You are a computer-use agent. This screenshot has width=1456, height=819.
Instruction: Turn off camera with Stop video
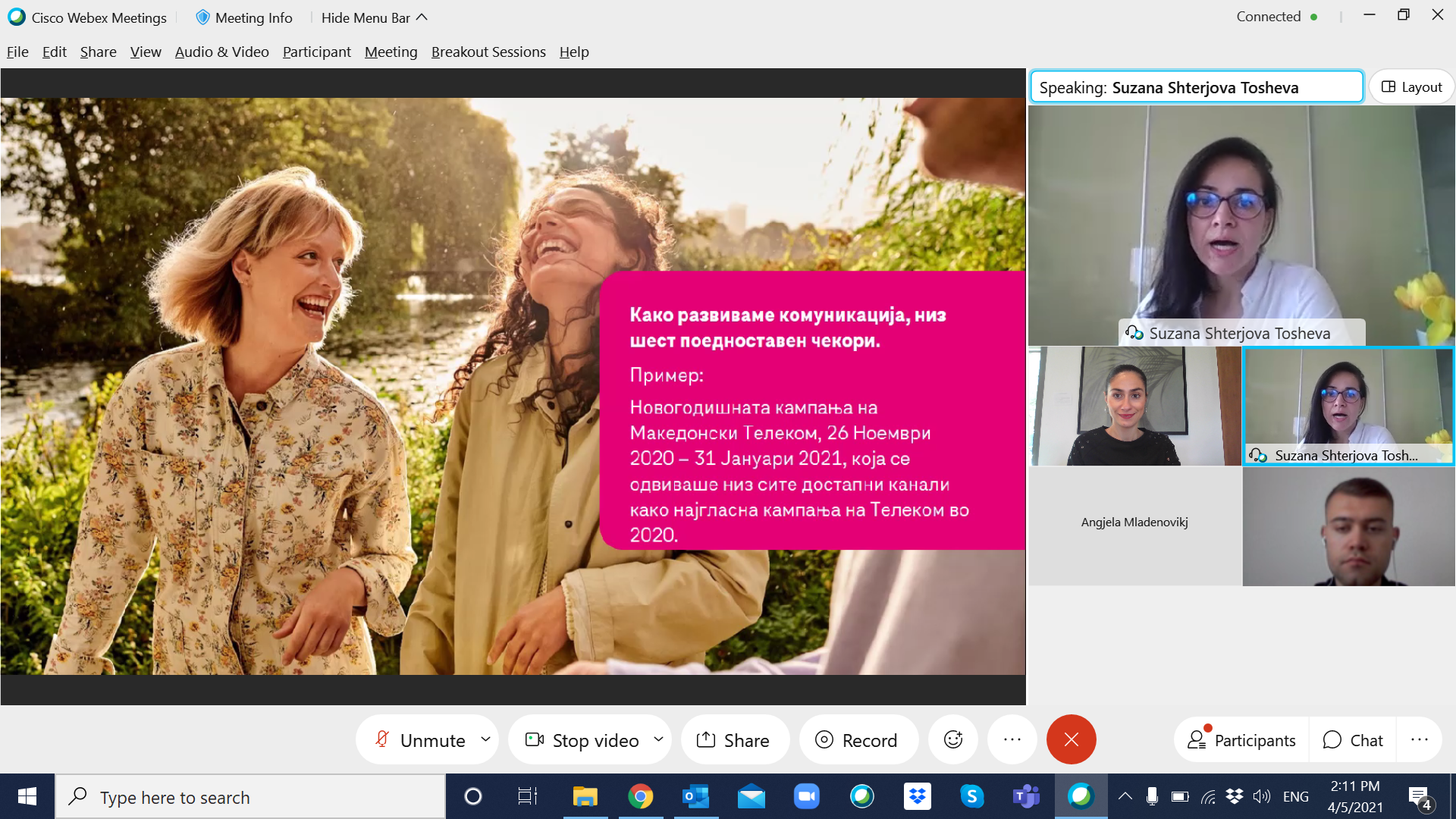tap(582, 740)
